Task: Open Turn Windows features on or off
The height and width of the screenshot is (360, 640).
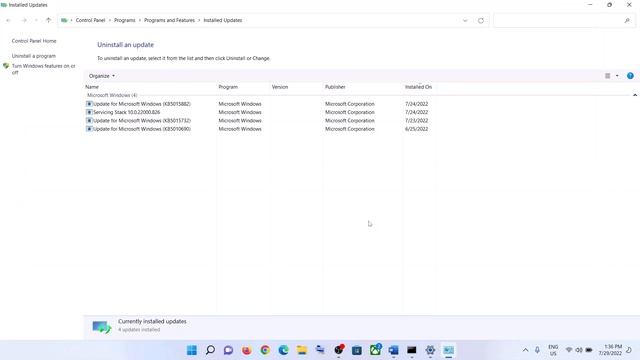Action: tap(43, 69)
